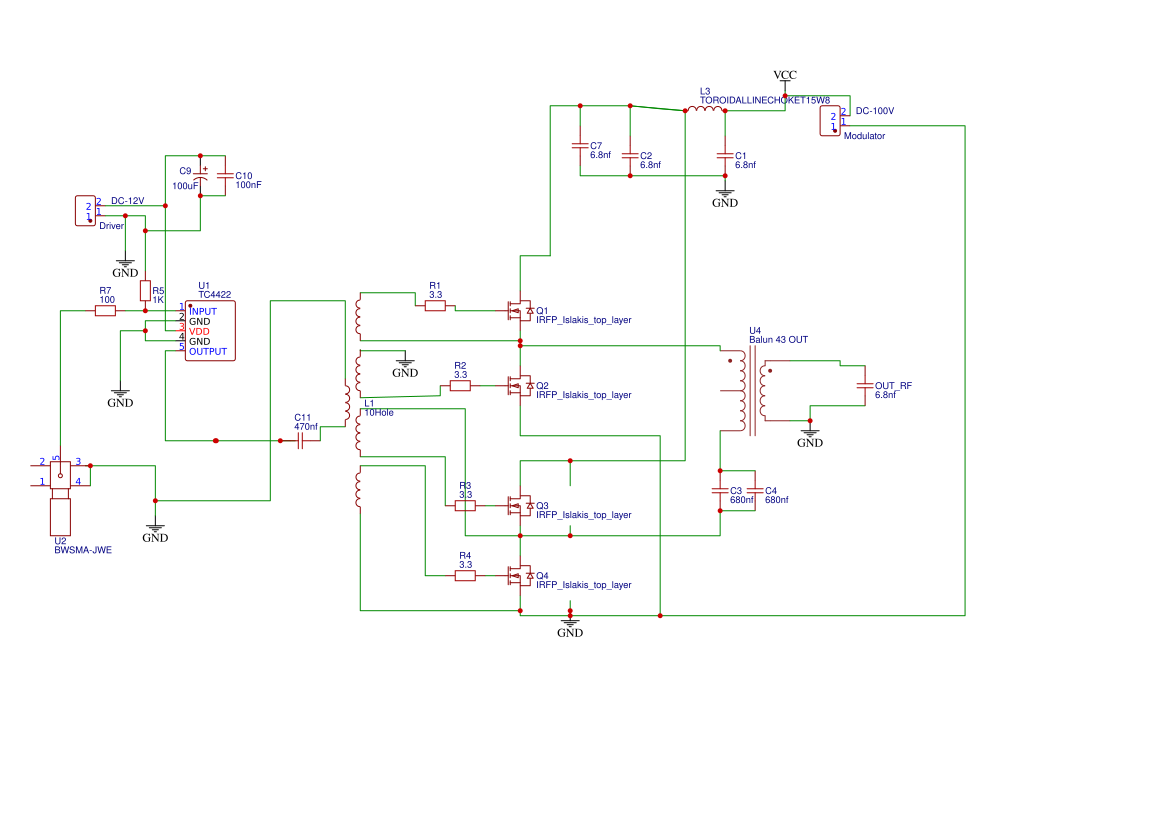Click capacitor C10 100nF

(224, 176)
